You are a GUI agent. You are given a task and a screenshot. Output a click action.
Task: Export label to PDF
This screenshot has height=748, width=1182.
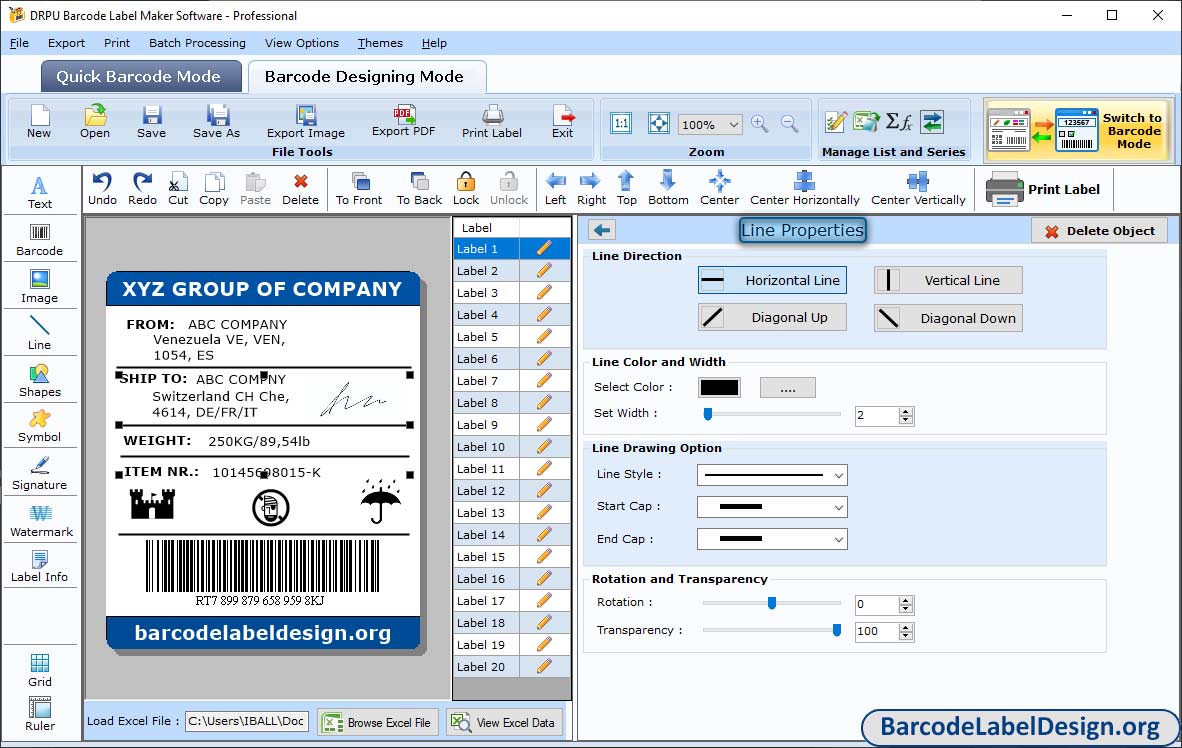coord(404,121)
